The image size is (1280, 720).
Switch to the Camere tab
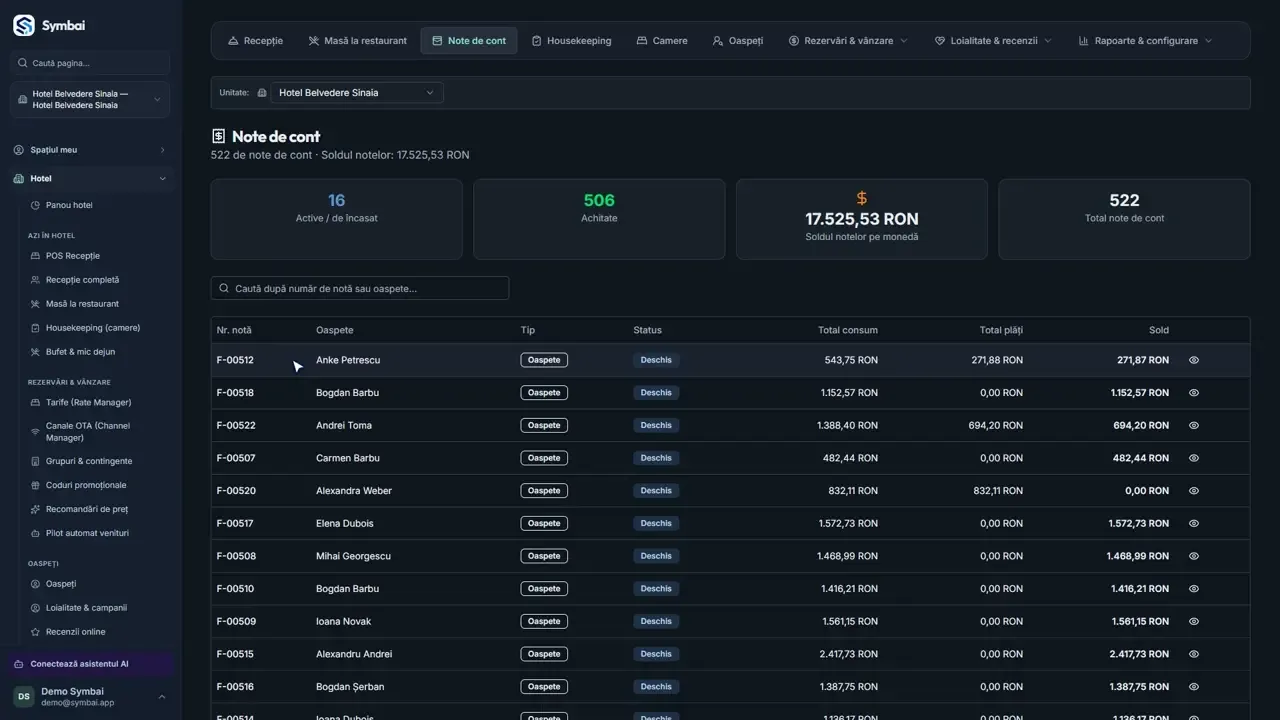click(x=662, y=41)
